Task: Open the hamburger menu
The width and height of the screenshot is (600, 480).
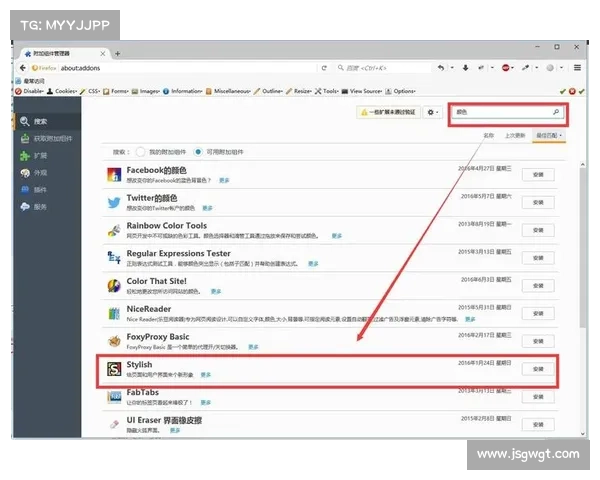Action: coord(577,68)
